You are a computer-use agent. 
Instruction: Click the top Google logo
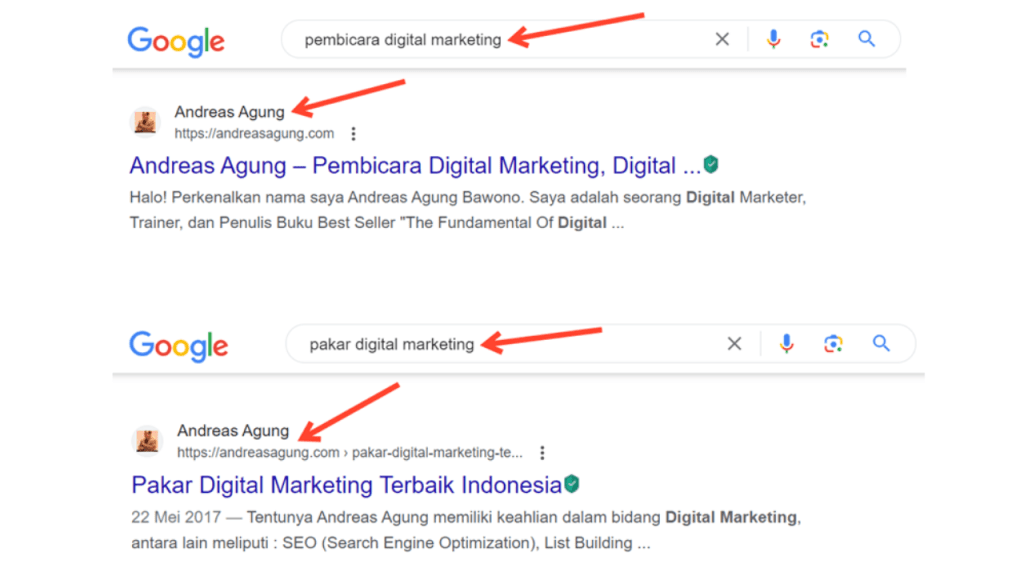tap(176, 41)
